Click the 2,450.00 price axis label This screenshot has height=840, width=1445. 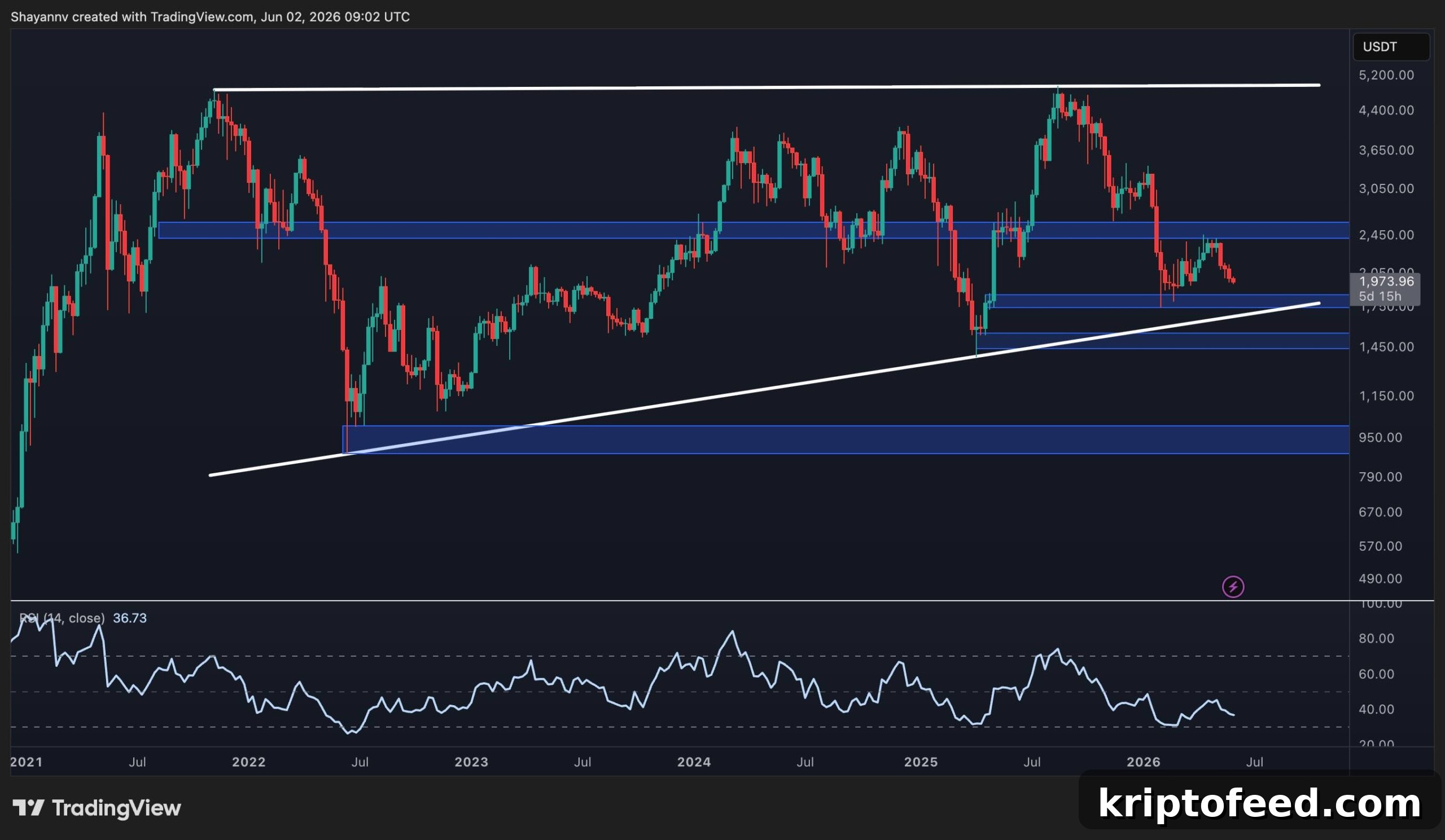click(x=1386, y=235)
